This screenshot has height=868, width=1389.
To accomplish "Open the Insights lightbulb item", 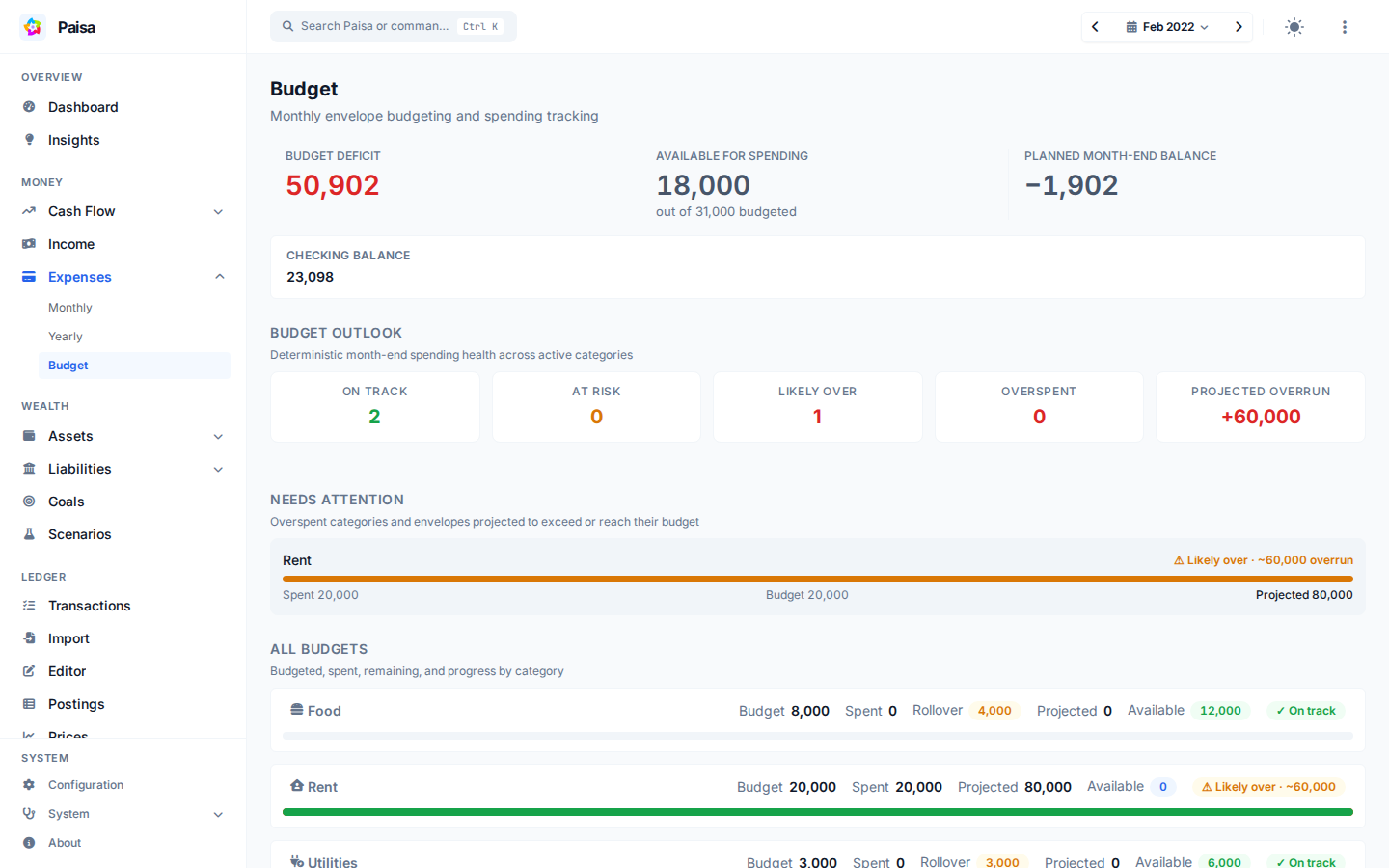I will click(x=123, y=140).
